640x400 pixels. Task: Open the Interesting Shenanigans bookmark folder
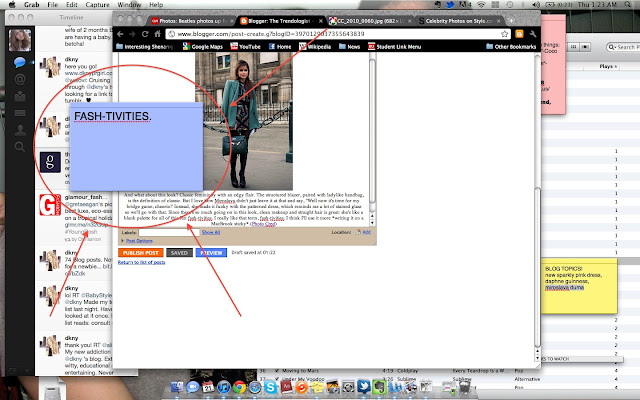(145, 47)
